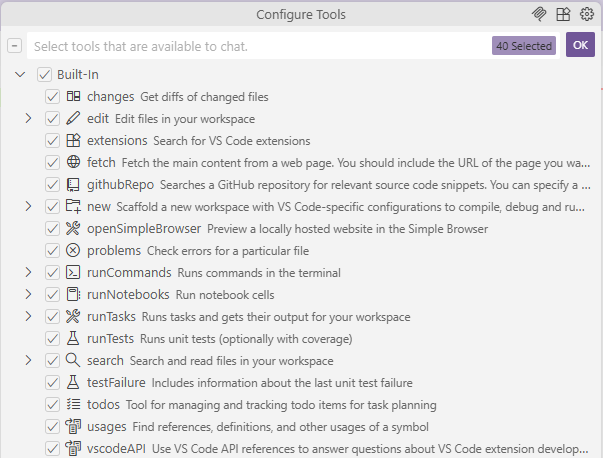This screenshot has width=603, height=458.
Task: Expand the runNotebooks tool group
Action: coord(28,295)
